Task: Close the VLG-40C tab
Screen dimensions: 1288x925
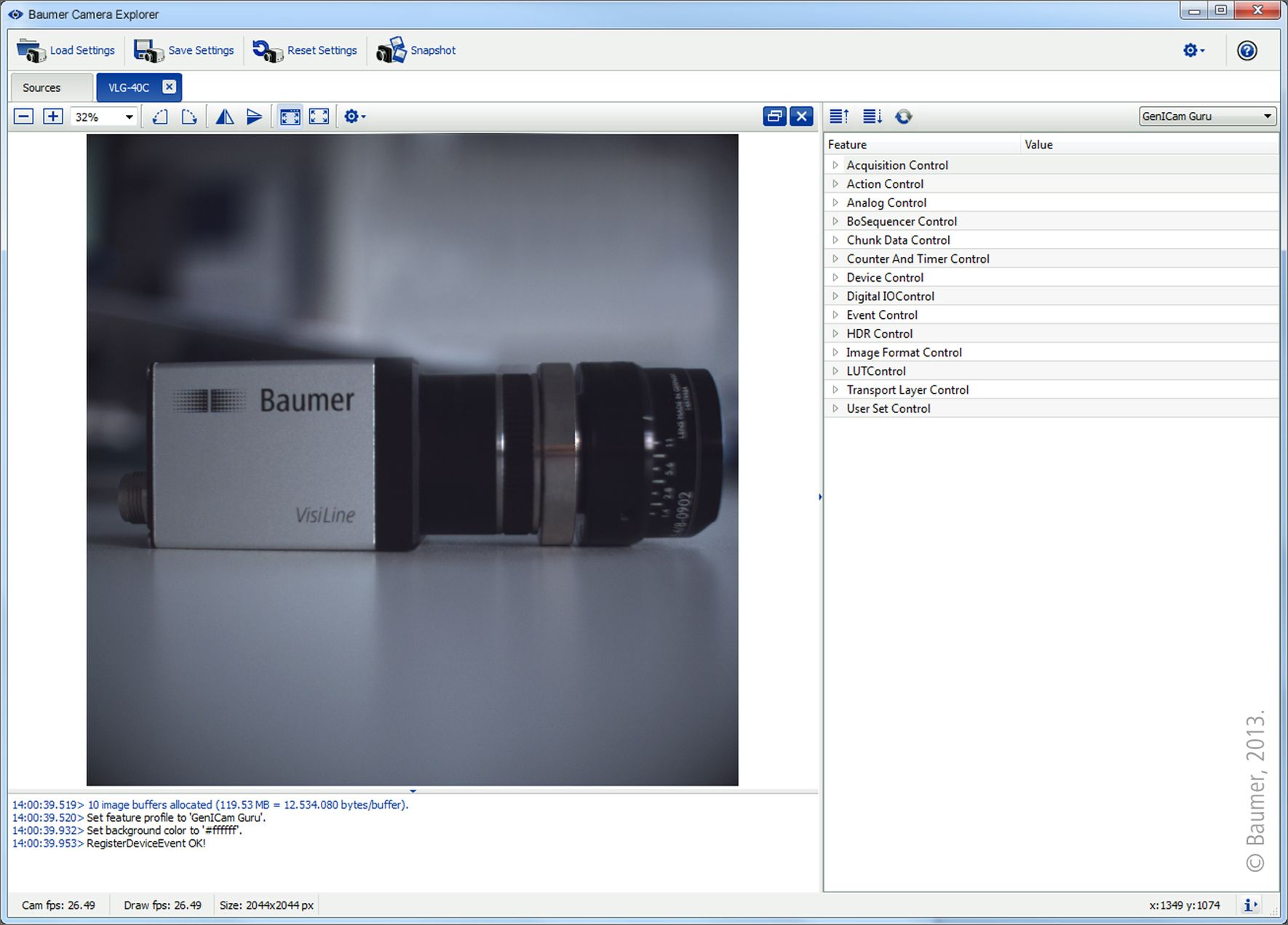Action: [169, 87]
